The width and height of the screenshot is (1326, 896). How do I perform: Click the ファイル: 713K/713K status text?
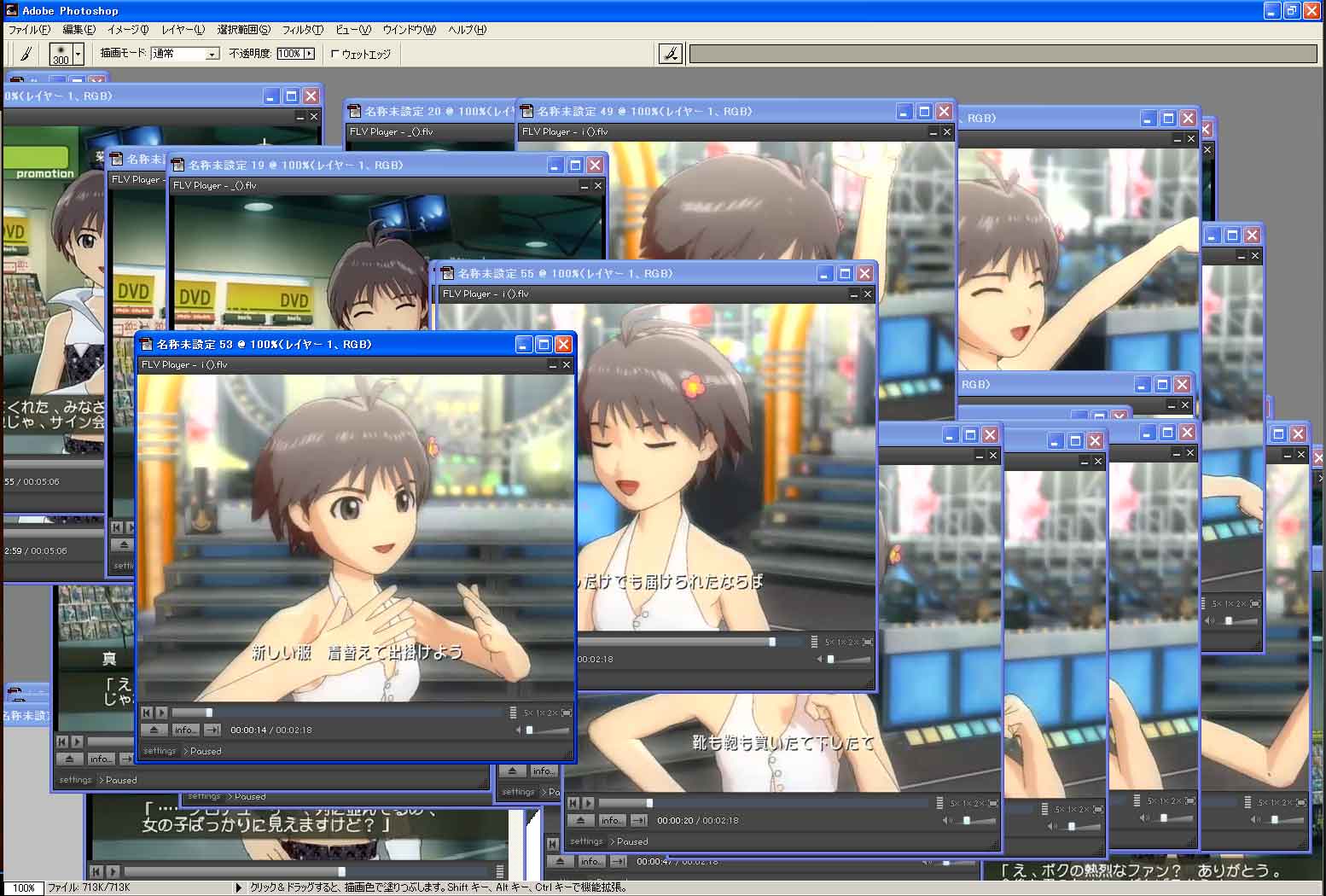pos(89,887)
